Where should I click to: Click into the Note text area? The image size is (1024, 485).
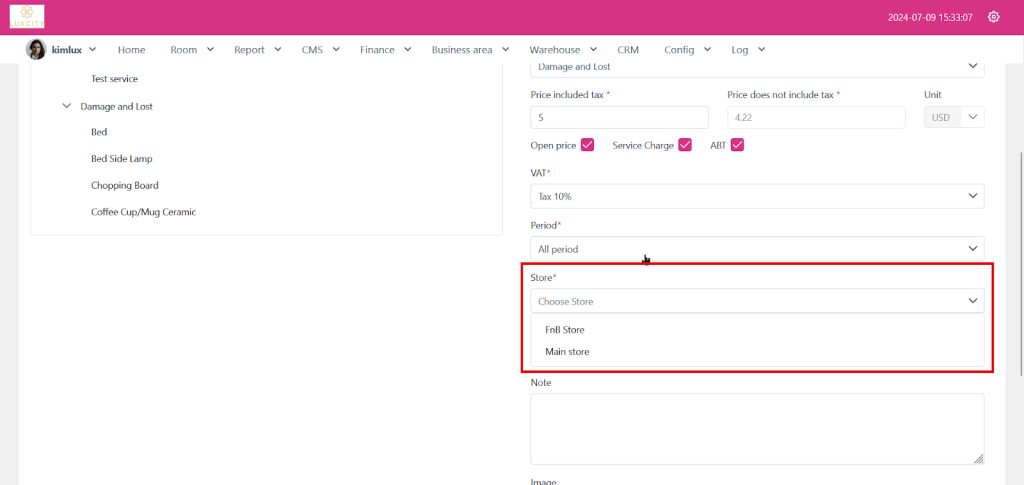[756, 428]
